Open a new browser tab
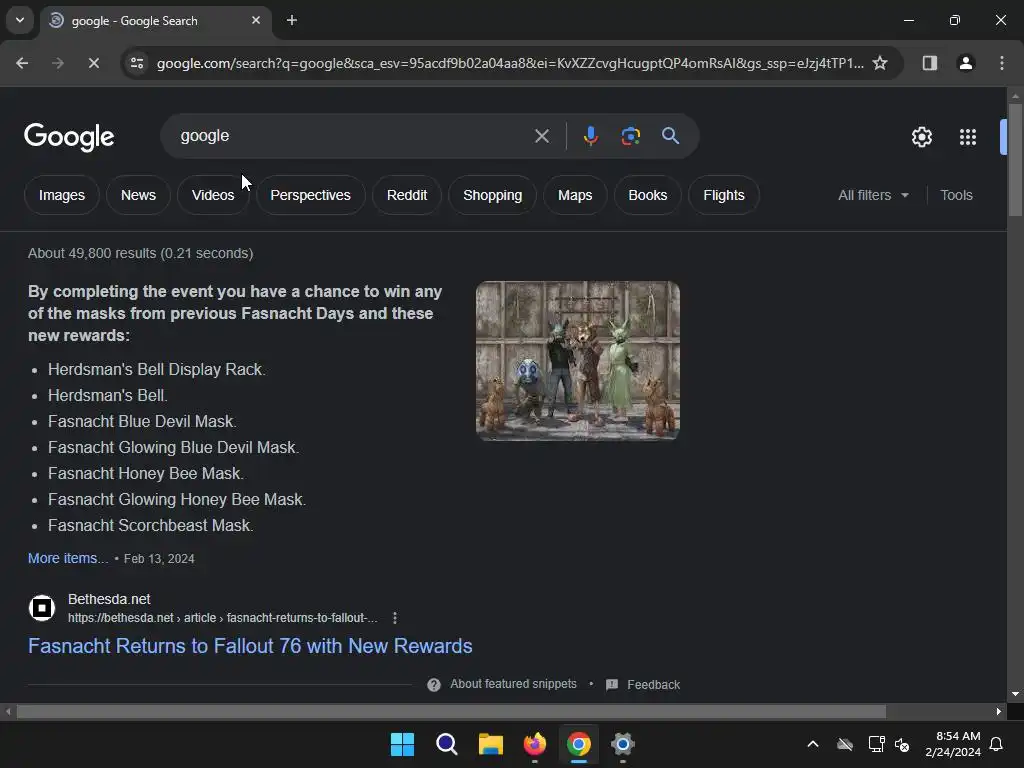The width and height of the screenshot is (1024, 768). pyautogui.click(x=292, y=20)
